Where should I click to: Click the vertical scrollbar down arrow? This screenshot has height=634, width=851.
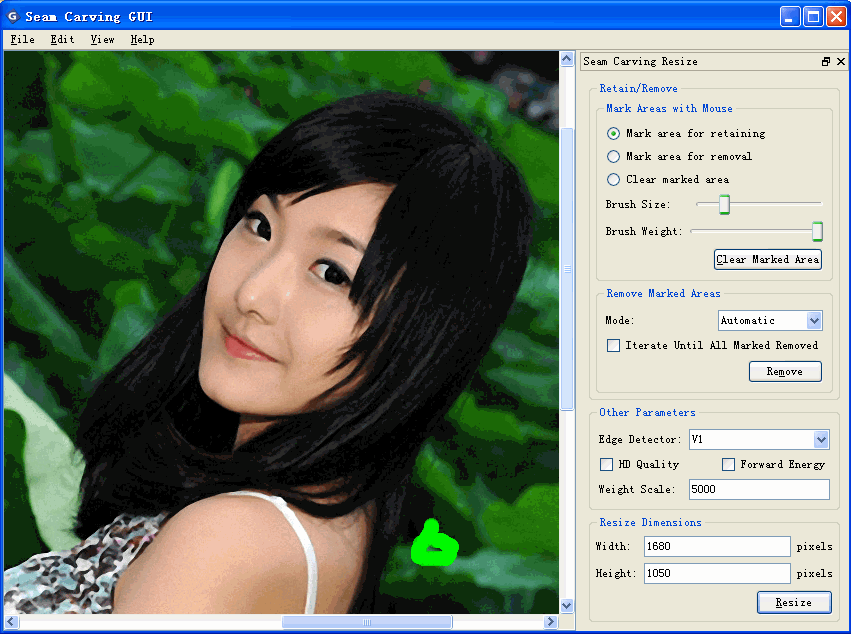(567, 606)
